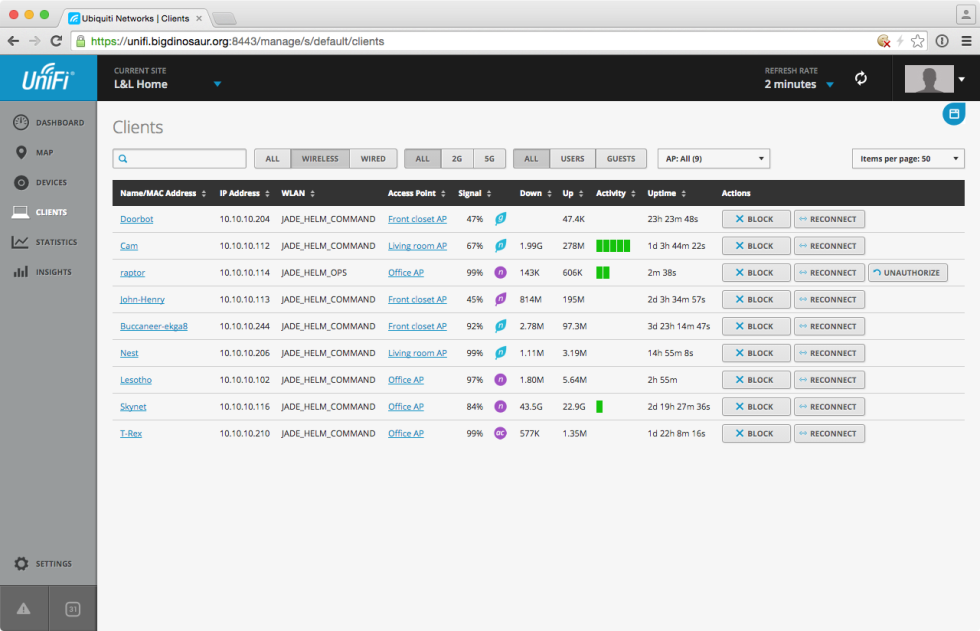Expand the Refresh Rate dropdown
980x631 pixels.
pos(829,85)
